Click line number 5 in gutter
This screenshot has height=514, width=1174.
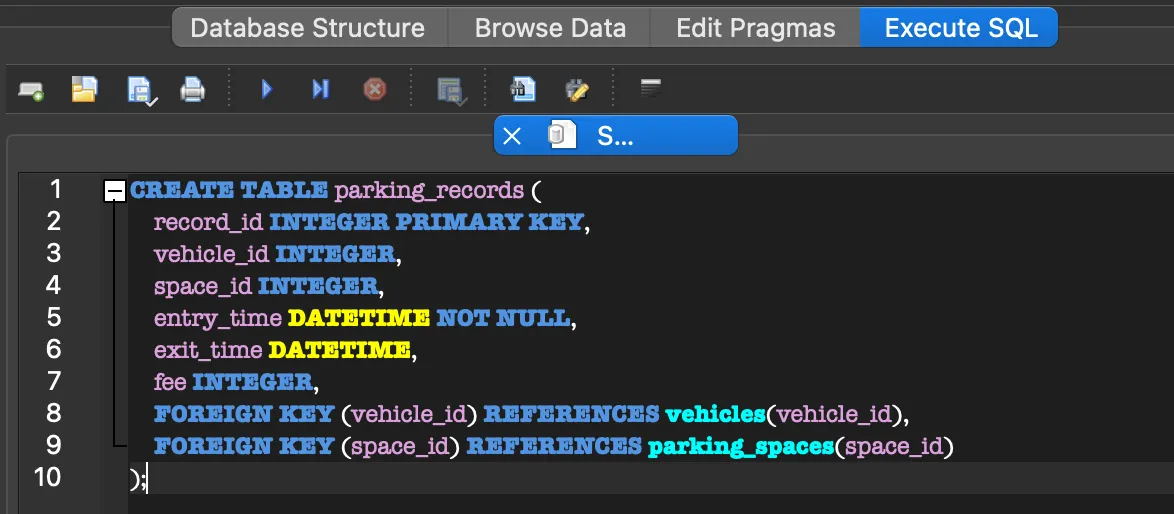[54, 317]
